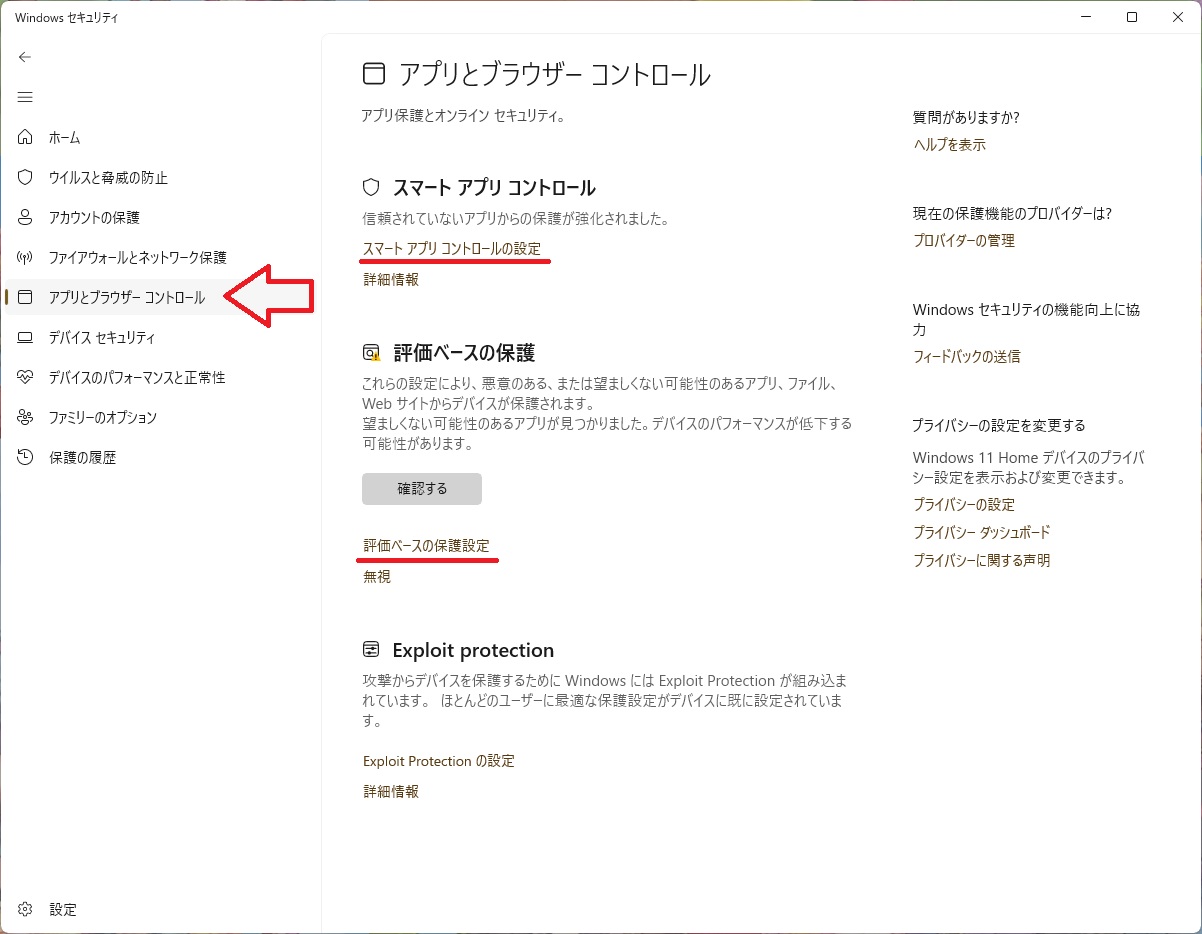Click フィードバックの送信 link

(x=966, y=356)
